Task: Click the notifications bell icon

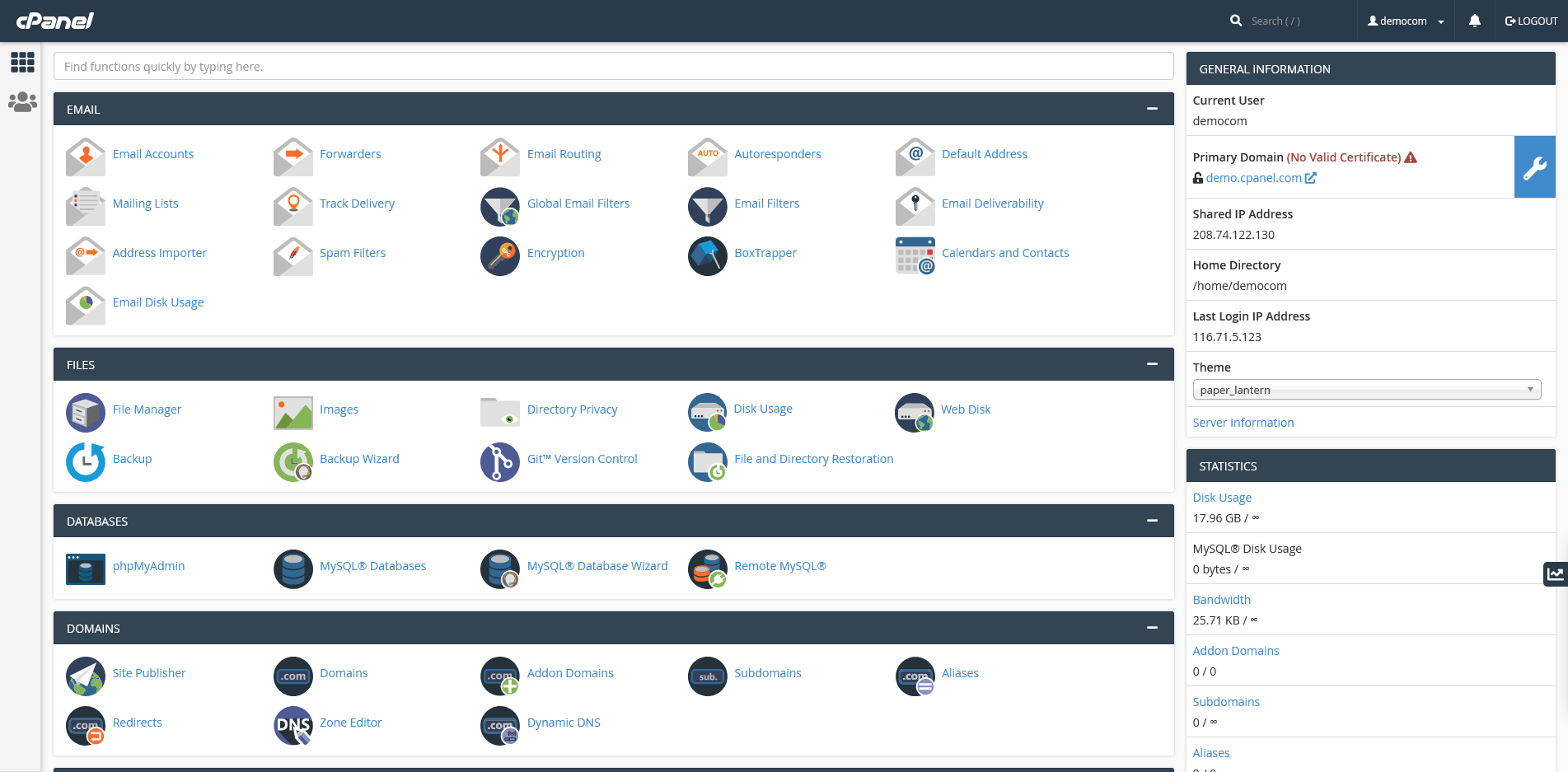Action: (1475, 21)
